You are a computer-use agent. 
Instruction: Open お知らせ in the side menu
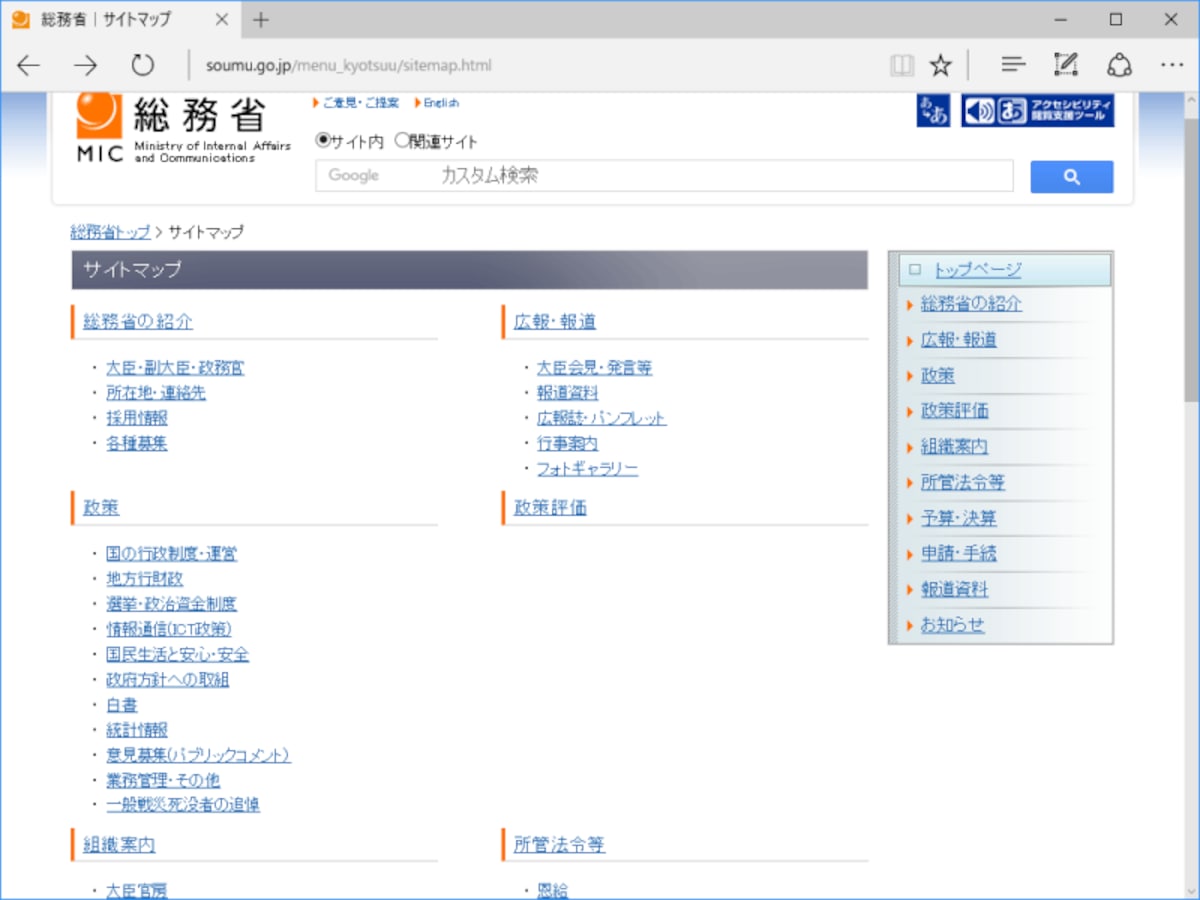point(952,626)
